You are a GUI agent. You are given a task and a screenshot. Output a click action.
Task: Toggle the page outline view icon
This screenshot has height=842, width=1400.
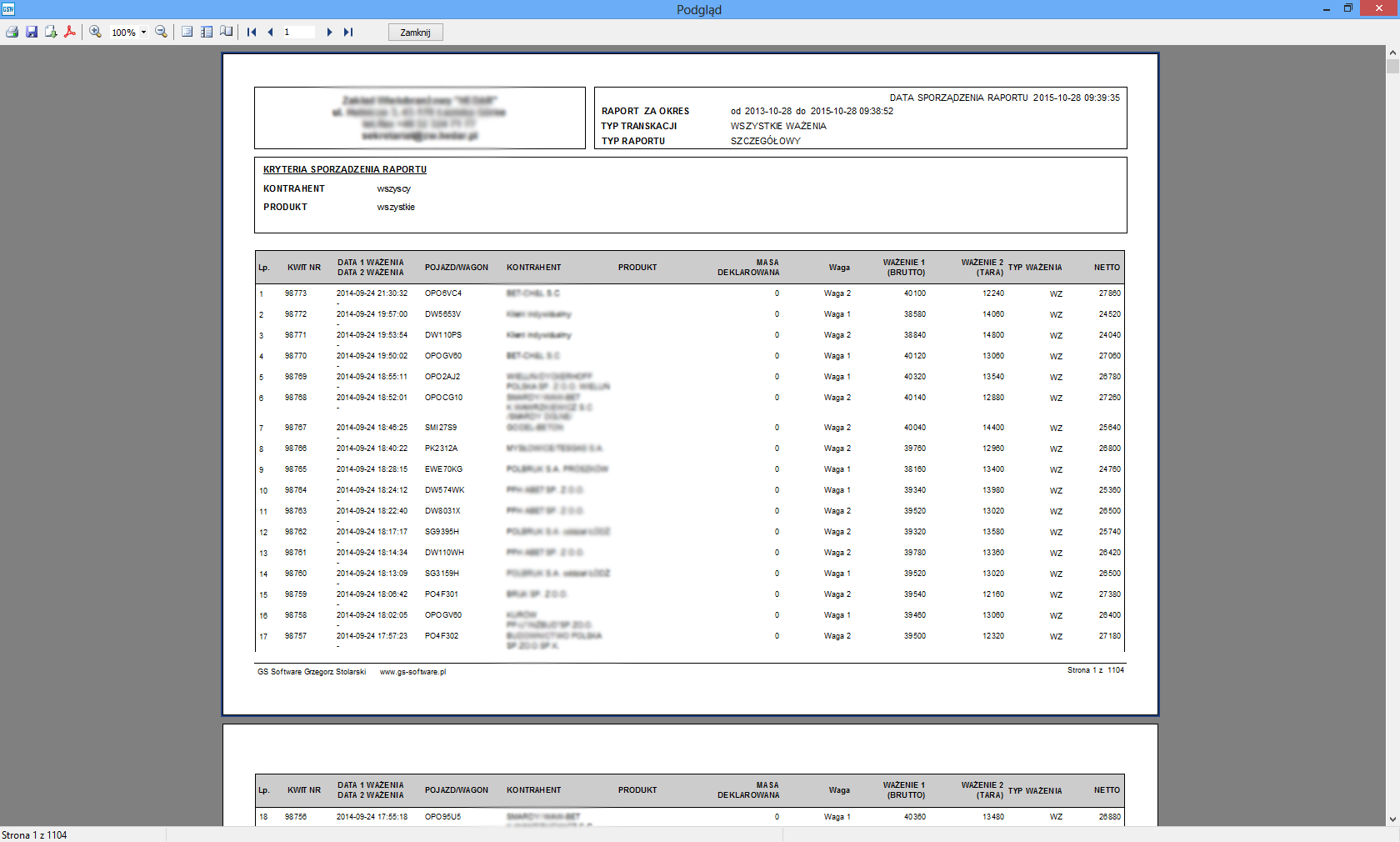187,32
